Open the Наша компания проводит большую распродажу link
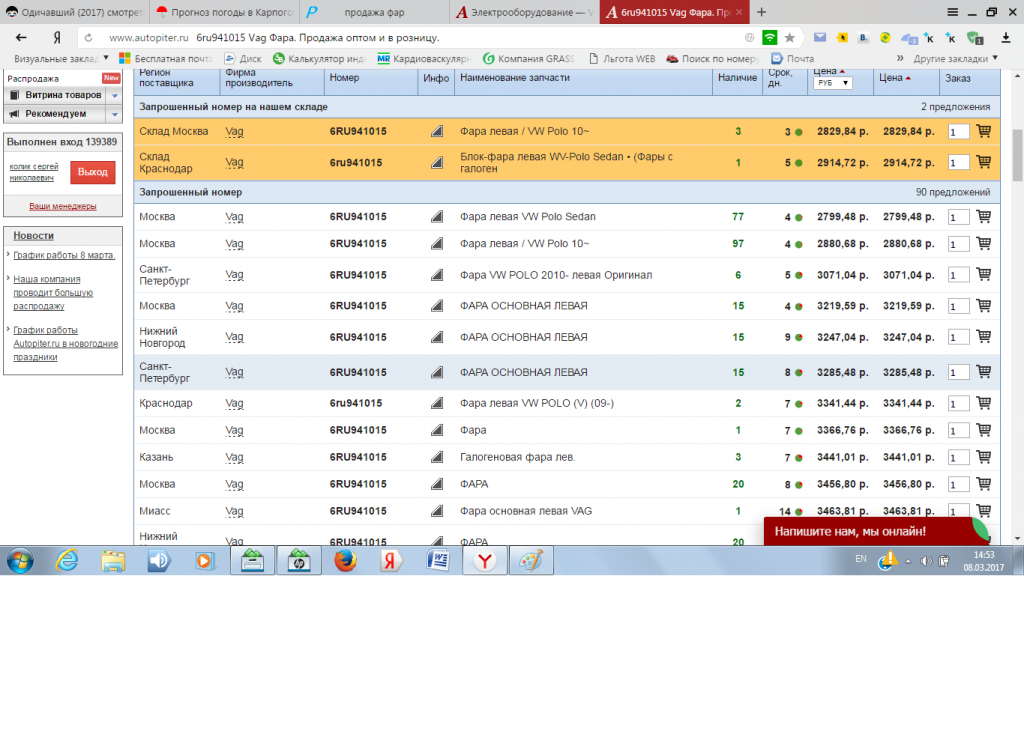This screenshot has width=1024, height=752. pyautogui.click(x=53, y=292)
